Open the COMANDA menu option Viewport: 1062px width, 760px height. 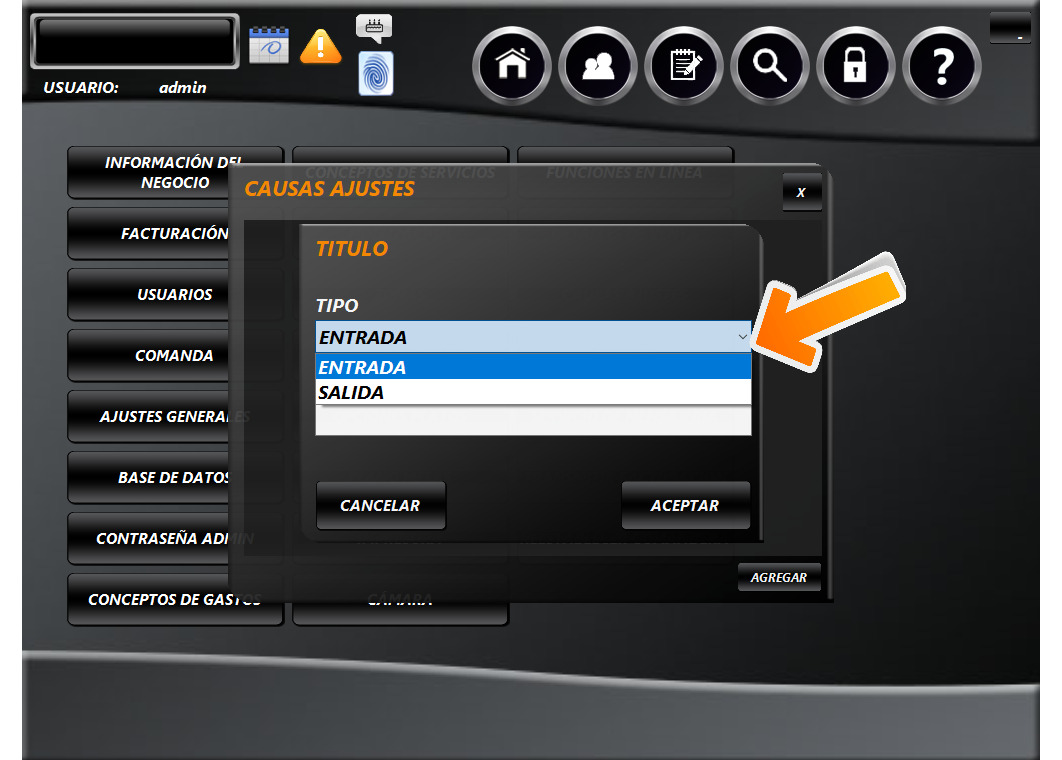pos(174,356)
